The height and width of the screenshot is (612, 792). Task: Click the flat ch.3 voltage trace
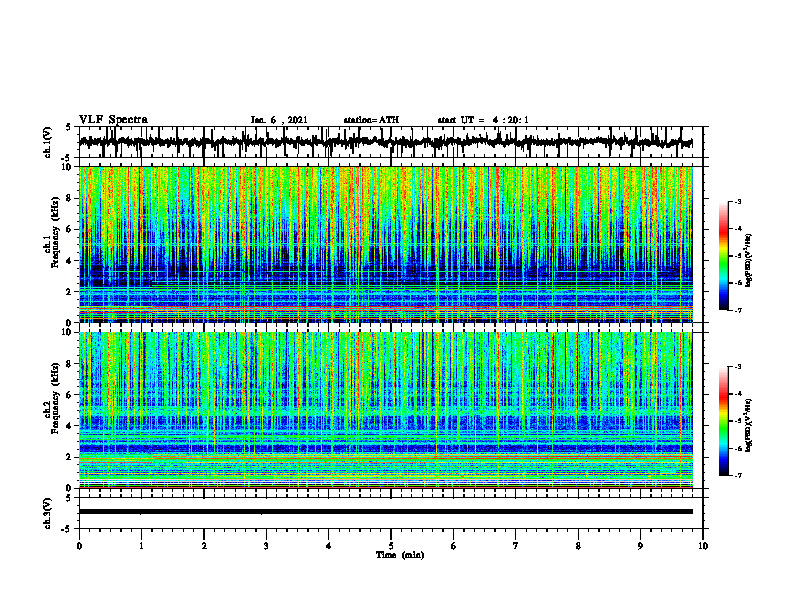pos(385,512)
